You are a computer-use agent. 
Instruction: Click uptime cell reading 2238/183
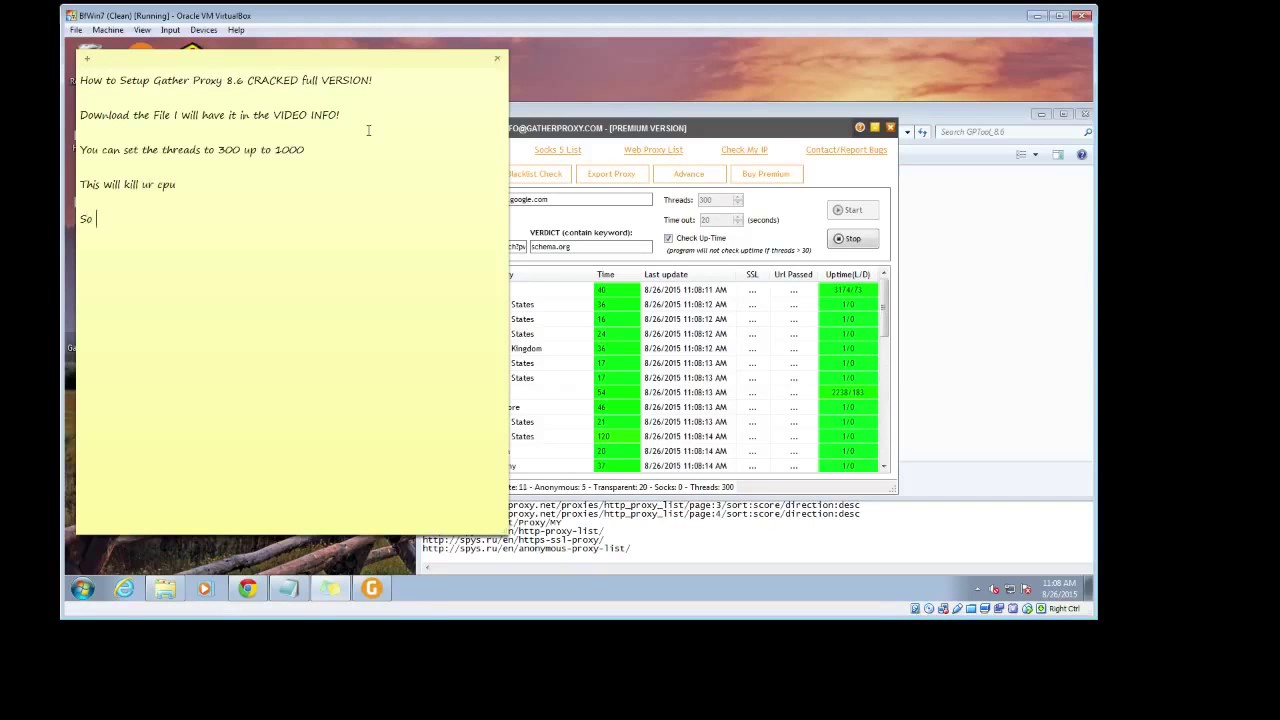click(x=848, y=393)
